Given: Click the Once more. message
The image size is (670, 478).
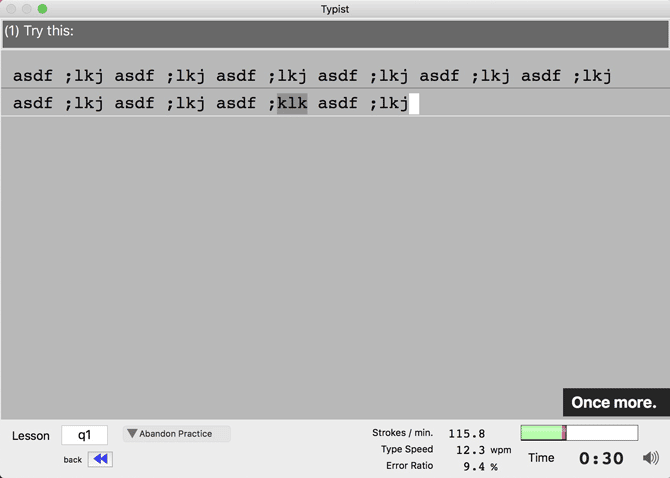Looking at the screenshot, I should point(614,402).
